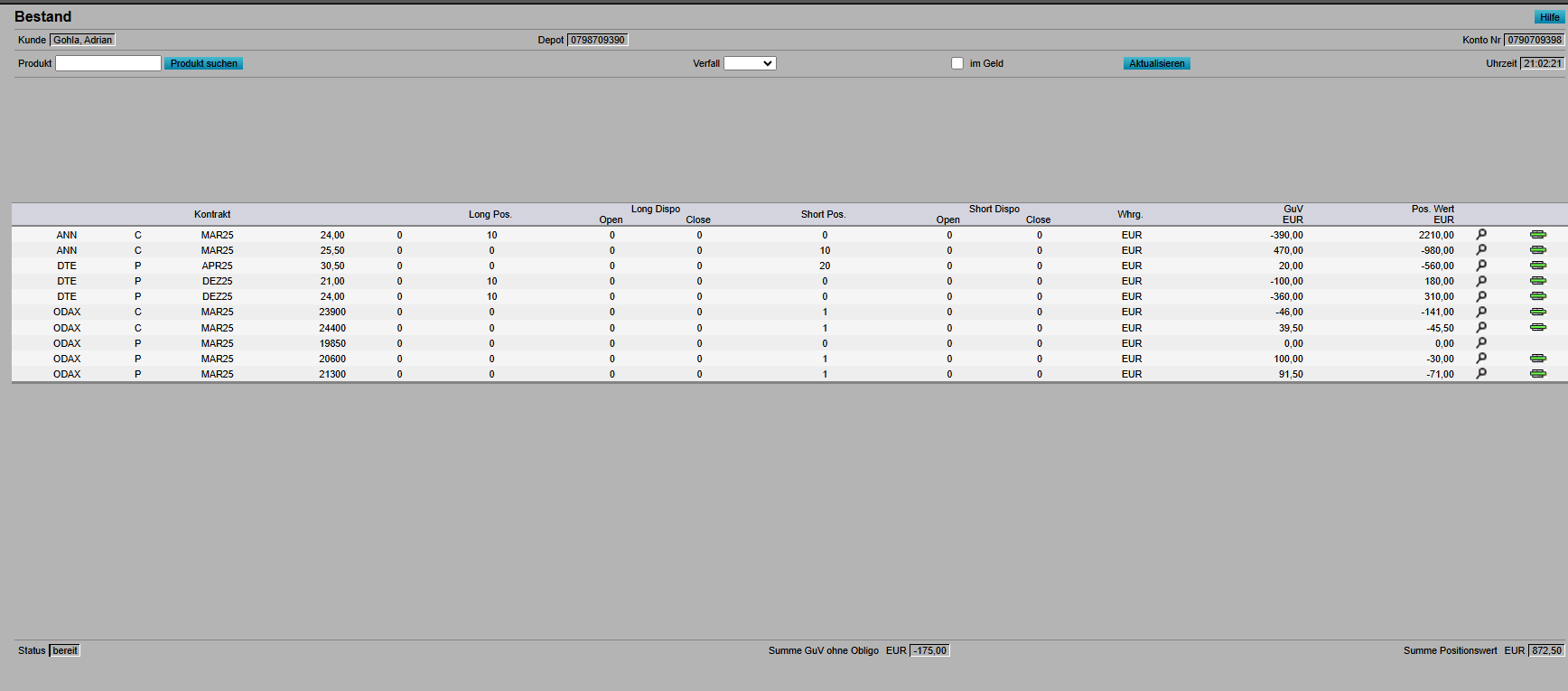Open magnifier for ODAX P 19850 row
The height and width of the screenshot is (691, 1568).
pos(1481,343)
